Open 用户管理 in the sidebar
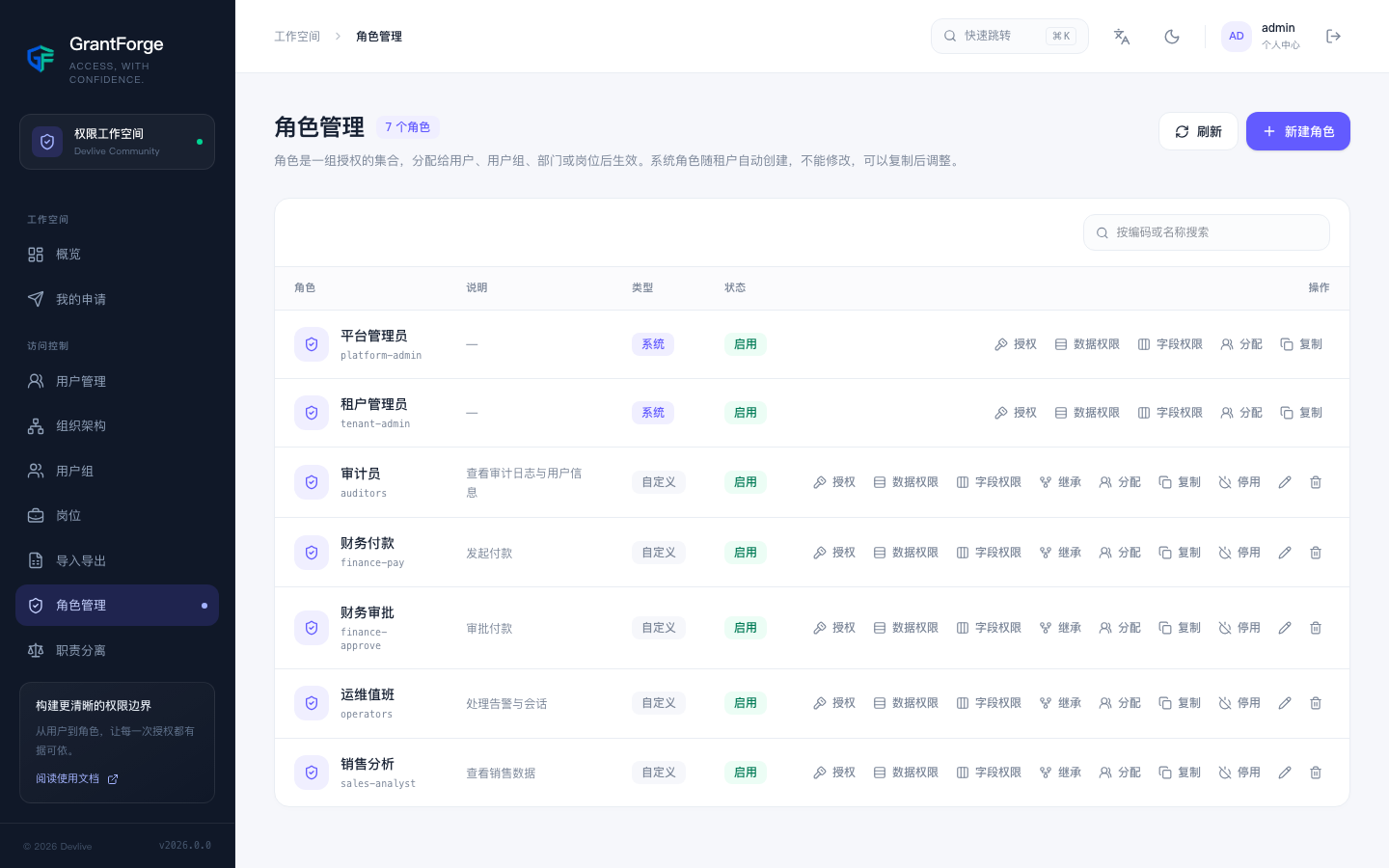The image size is (1389, 868). click(117, 381)
